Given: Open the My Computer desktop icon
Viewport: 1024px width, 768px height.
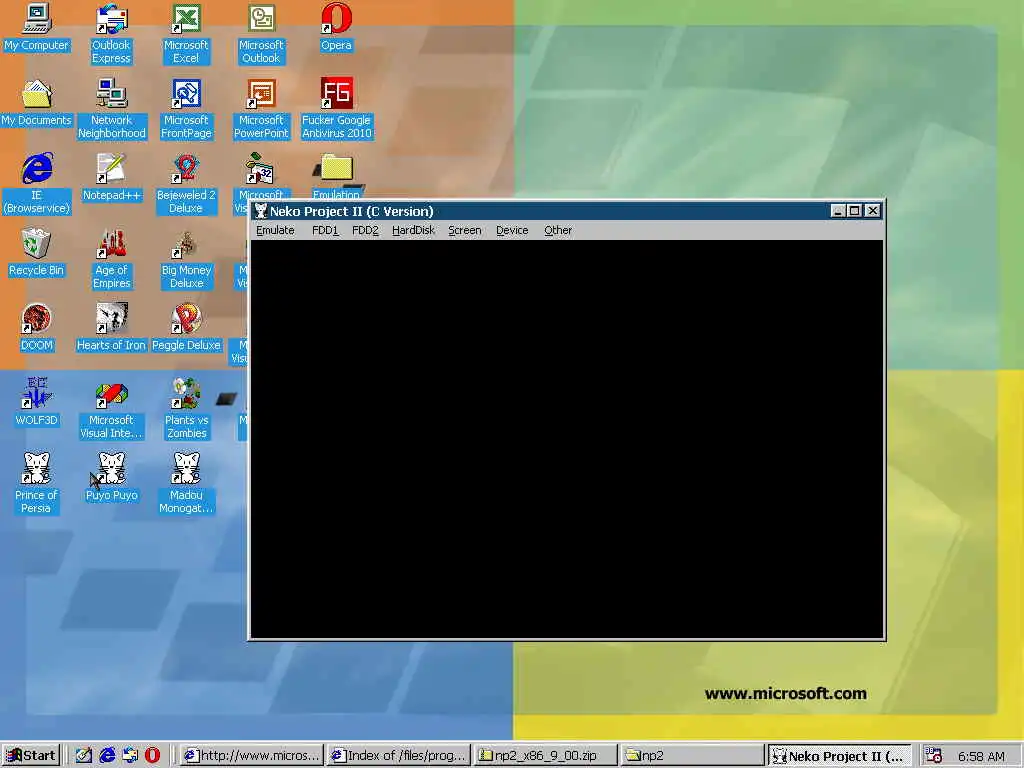Looking at the screenshot, I should 37,27.
